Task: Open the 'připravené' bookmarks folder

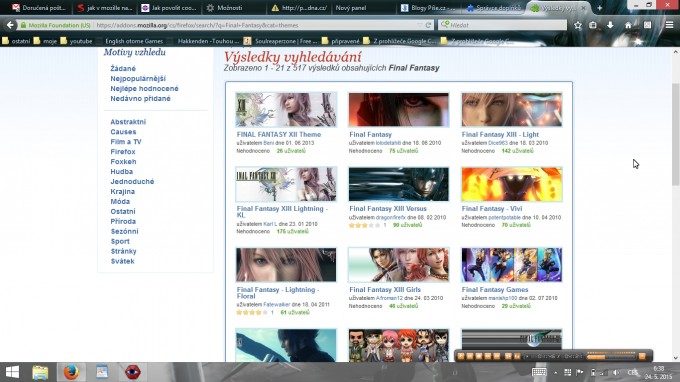Action: (x=341, y=41)
